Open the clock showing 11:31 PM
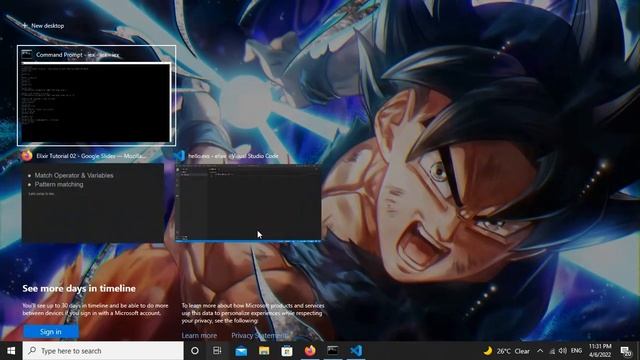Viewport: 640px width, 360px height. click(x=600, y=351)
